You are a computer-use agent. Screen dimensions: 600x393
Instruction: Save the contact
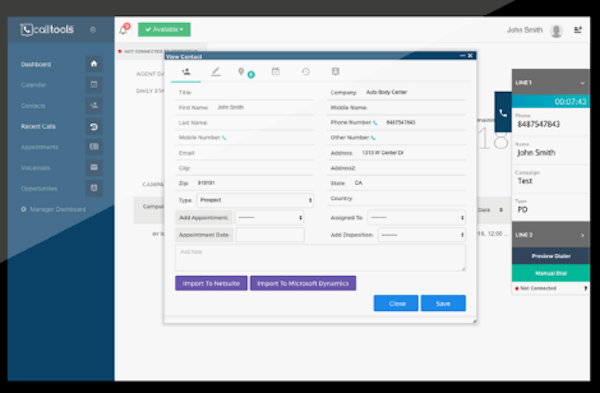click(443, 303)
